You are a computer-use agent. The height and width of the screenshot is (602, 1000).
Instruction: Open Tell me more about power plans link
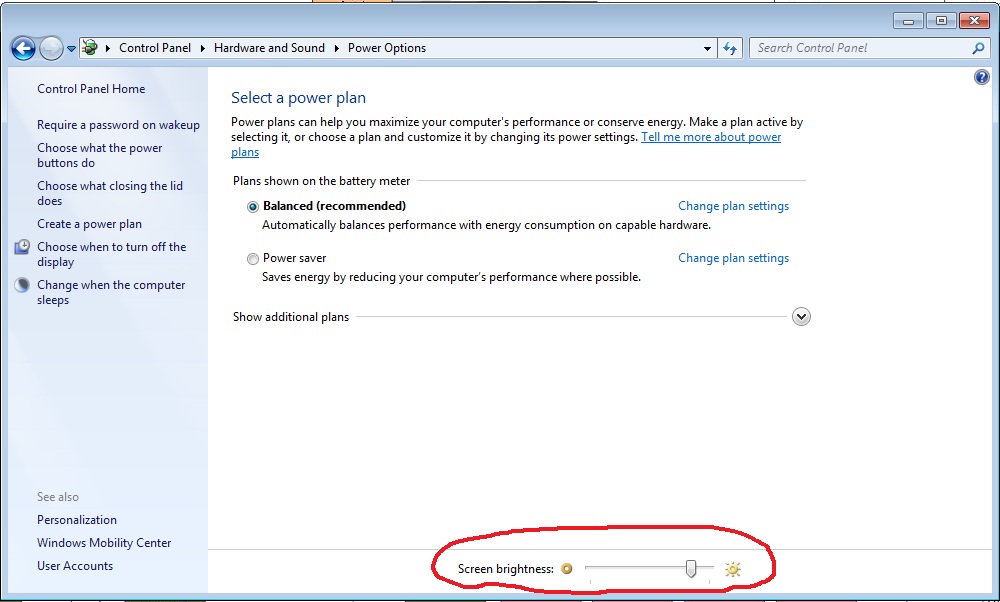[x=711, y=137]
